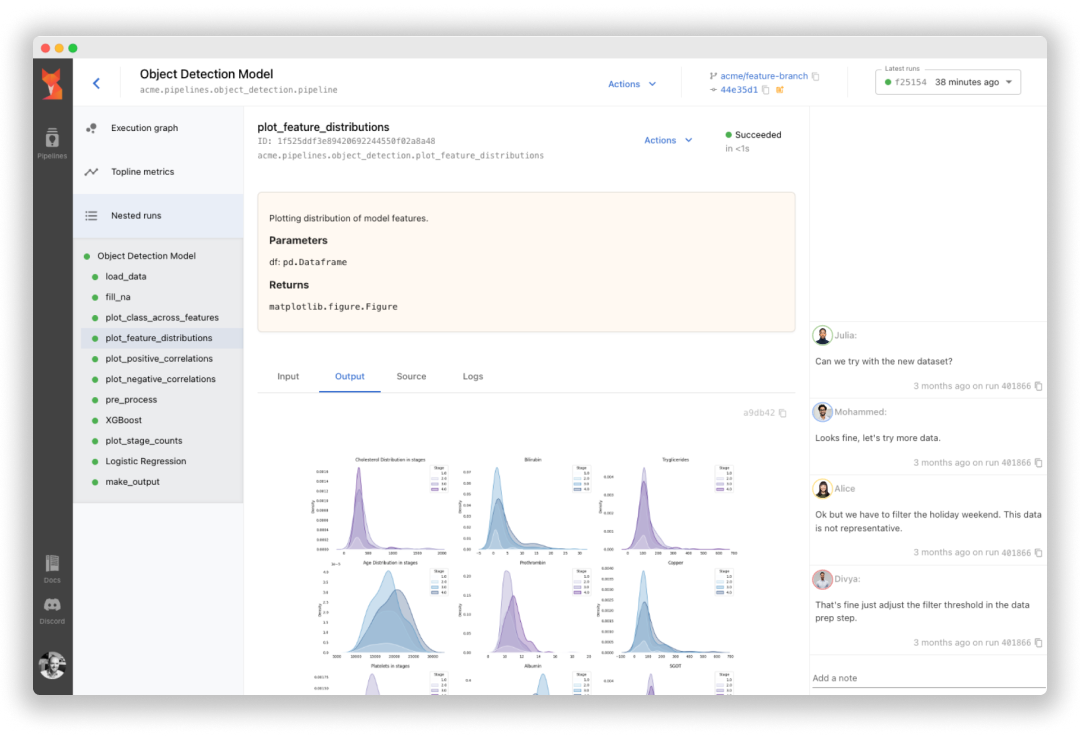
Task: Click the user avatar at sidebar bottom
Action: [52, 664]
